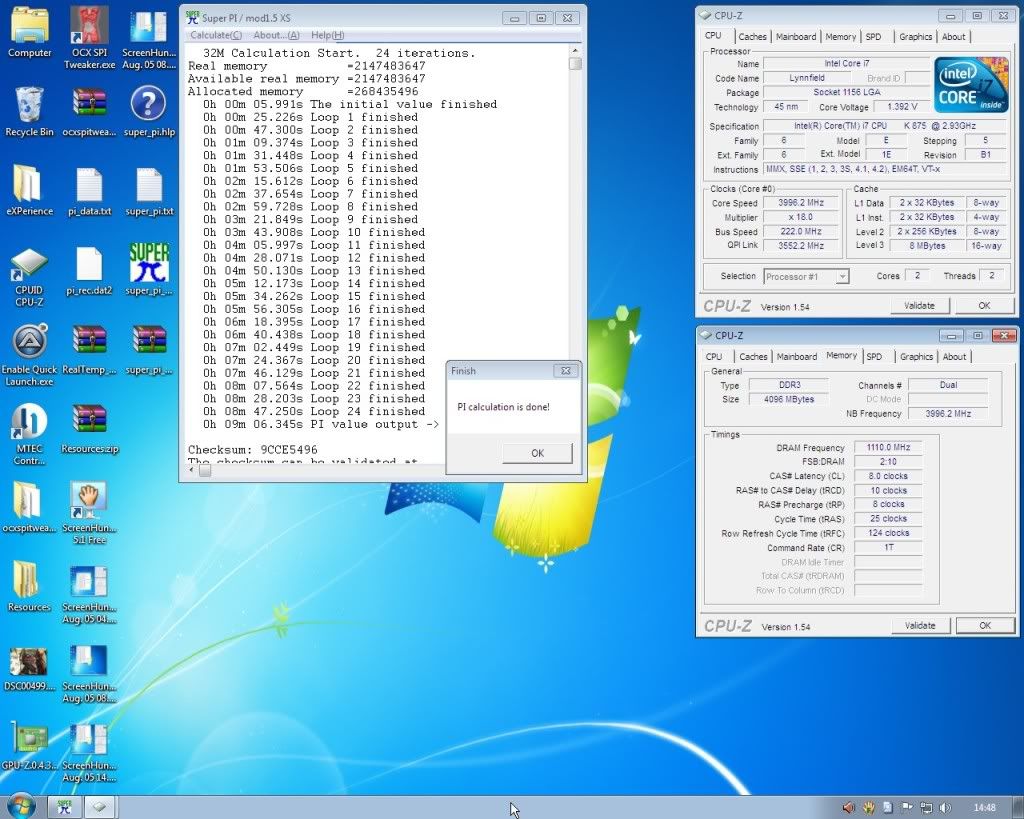This screenshot has height=819, width=1024.
Task: Click OK in the Finish dialog
Action: 537,453
